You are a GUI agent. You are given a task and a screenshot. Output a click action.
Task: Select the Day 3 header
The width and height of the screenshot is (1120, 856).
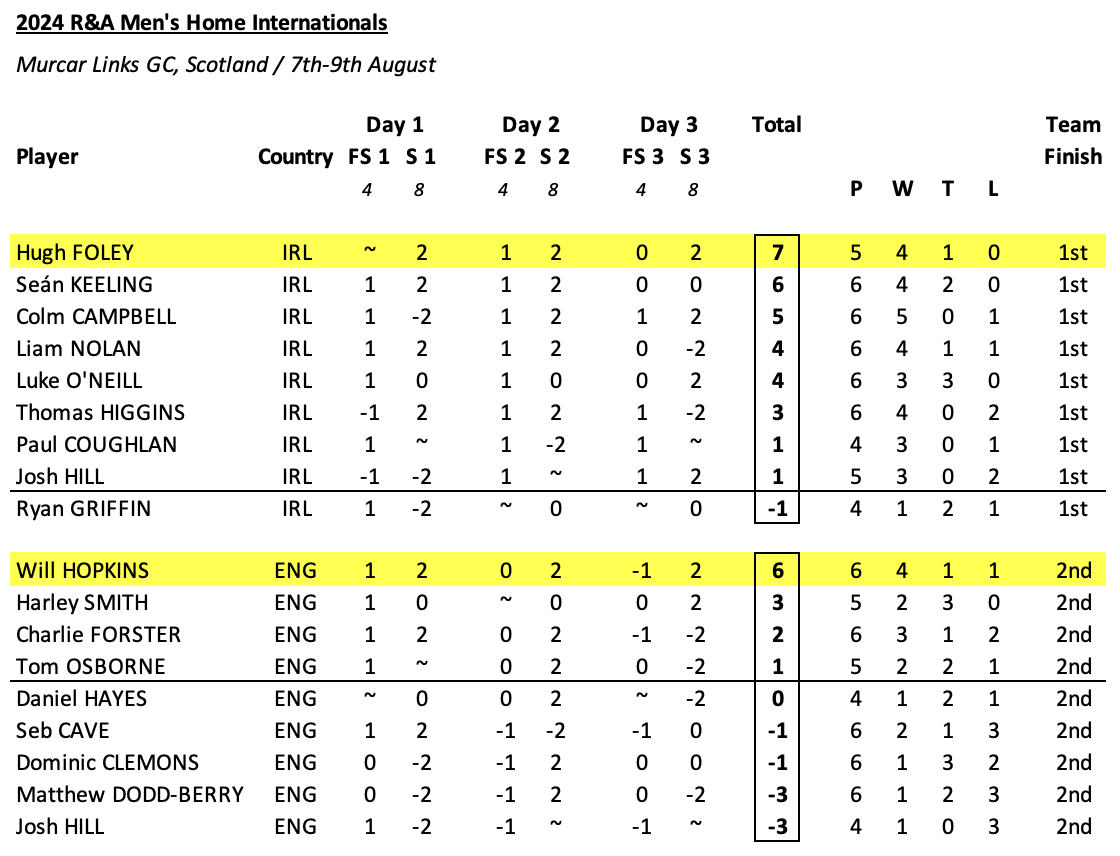click(668, 125)
